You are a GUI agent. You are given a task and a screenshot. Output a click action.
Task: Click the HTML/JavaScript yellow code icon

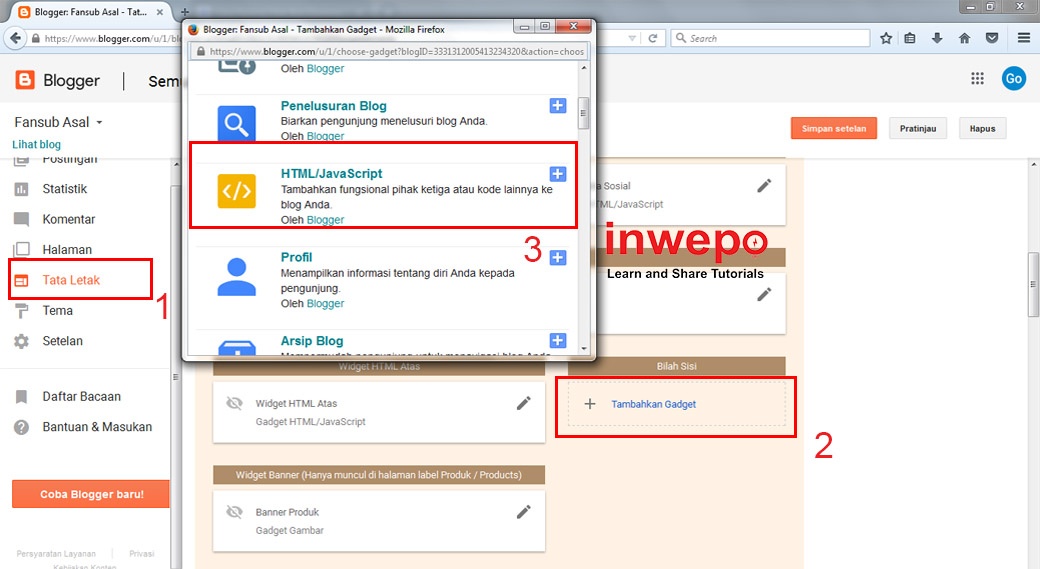237,191
